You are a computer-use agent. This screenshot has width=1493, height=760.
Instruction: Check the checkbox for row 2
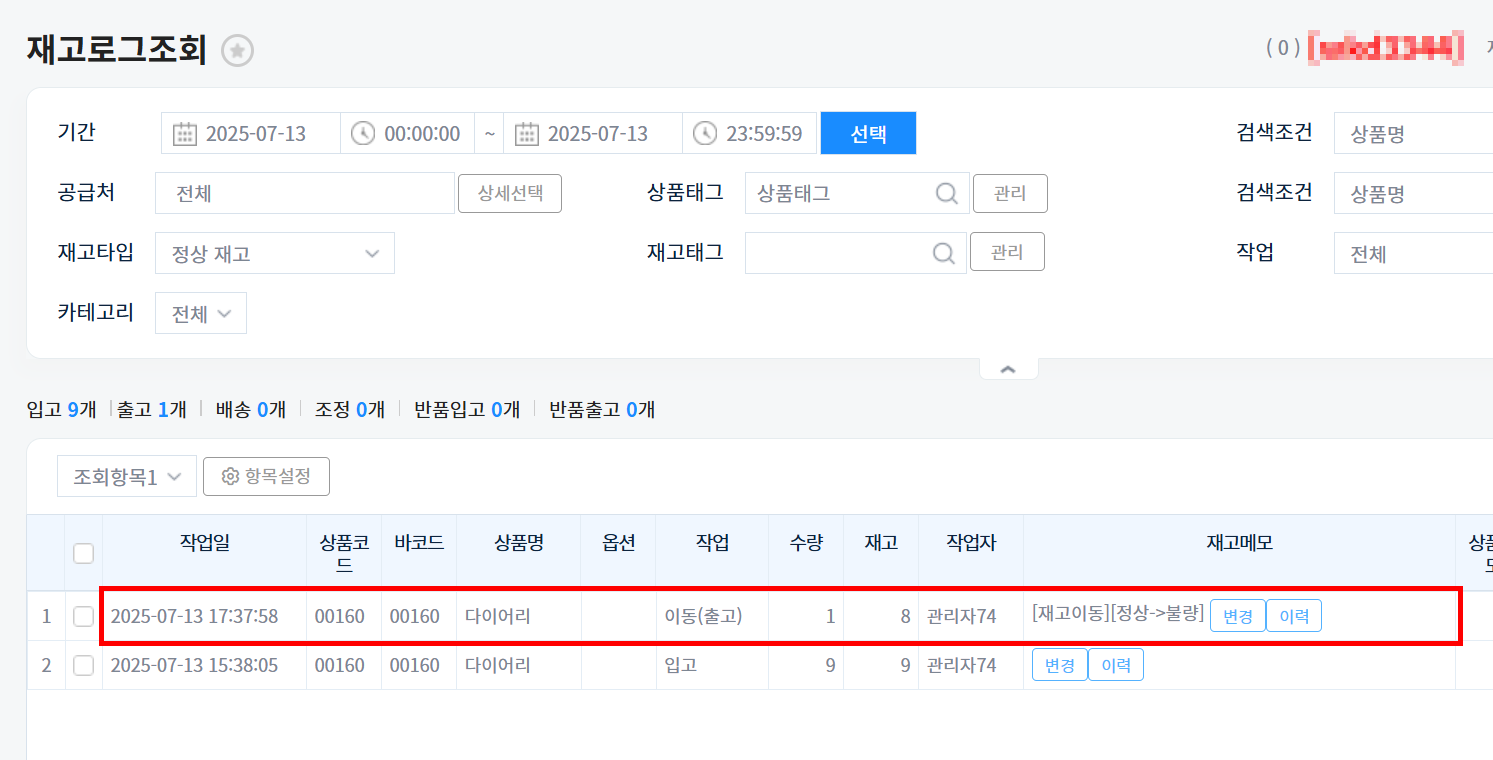pos(84,665)
